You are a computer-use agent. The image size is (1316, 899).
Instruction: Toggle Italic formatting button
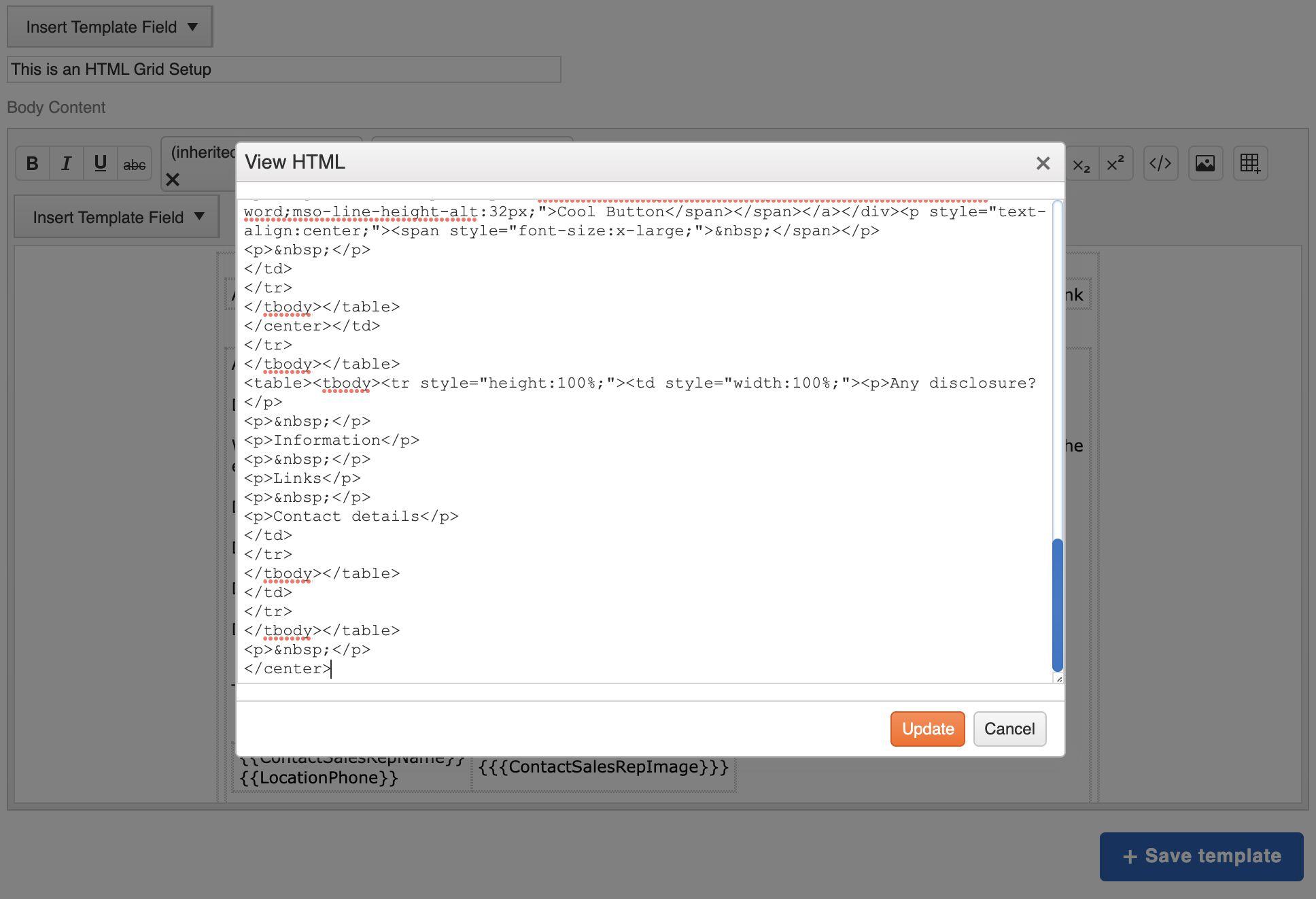tap(66, 164)
